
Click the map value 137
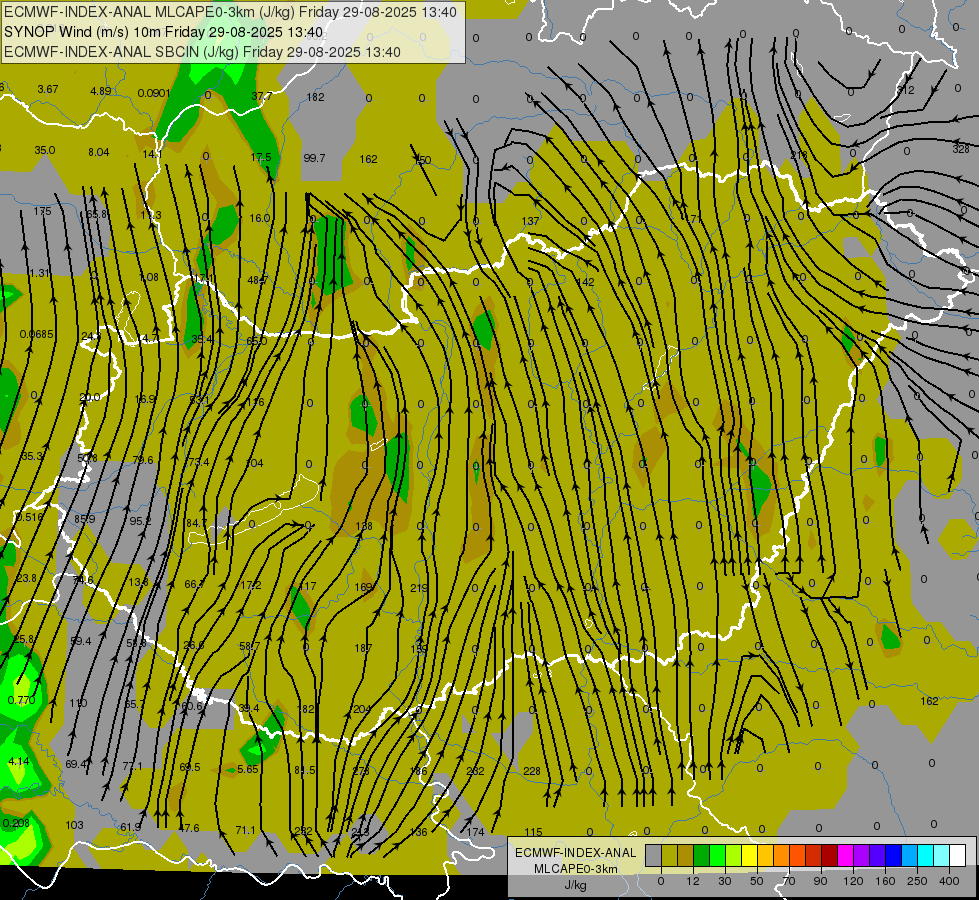(530, 221)
